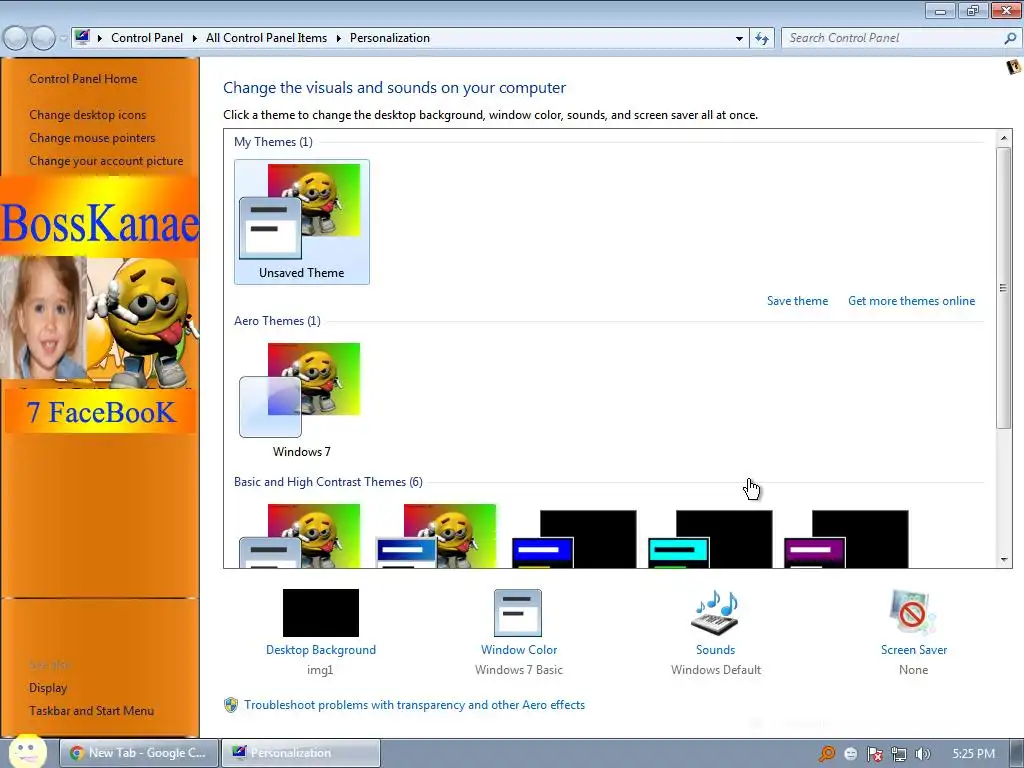The width and height of the screenshot is (1024, 768).
Task: Click Get more themes online
Action: click(911, 301)
